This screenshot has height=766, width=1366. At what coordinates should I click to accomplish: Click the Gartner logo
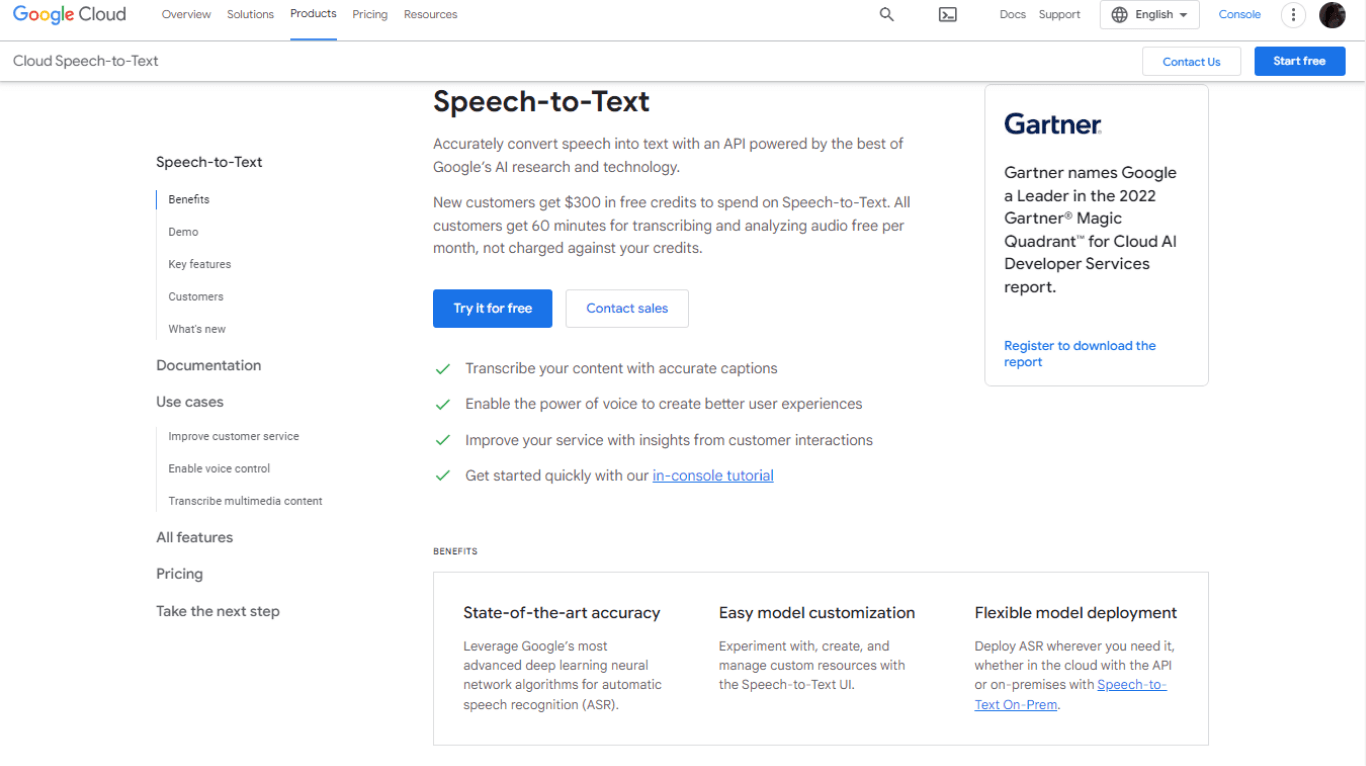tap(1053, 124)
